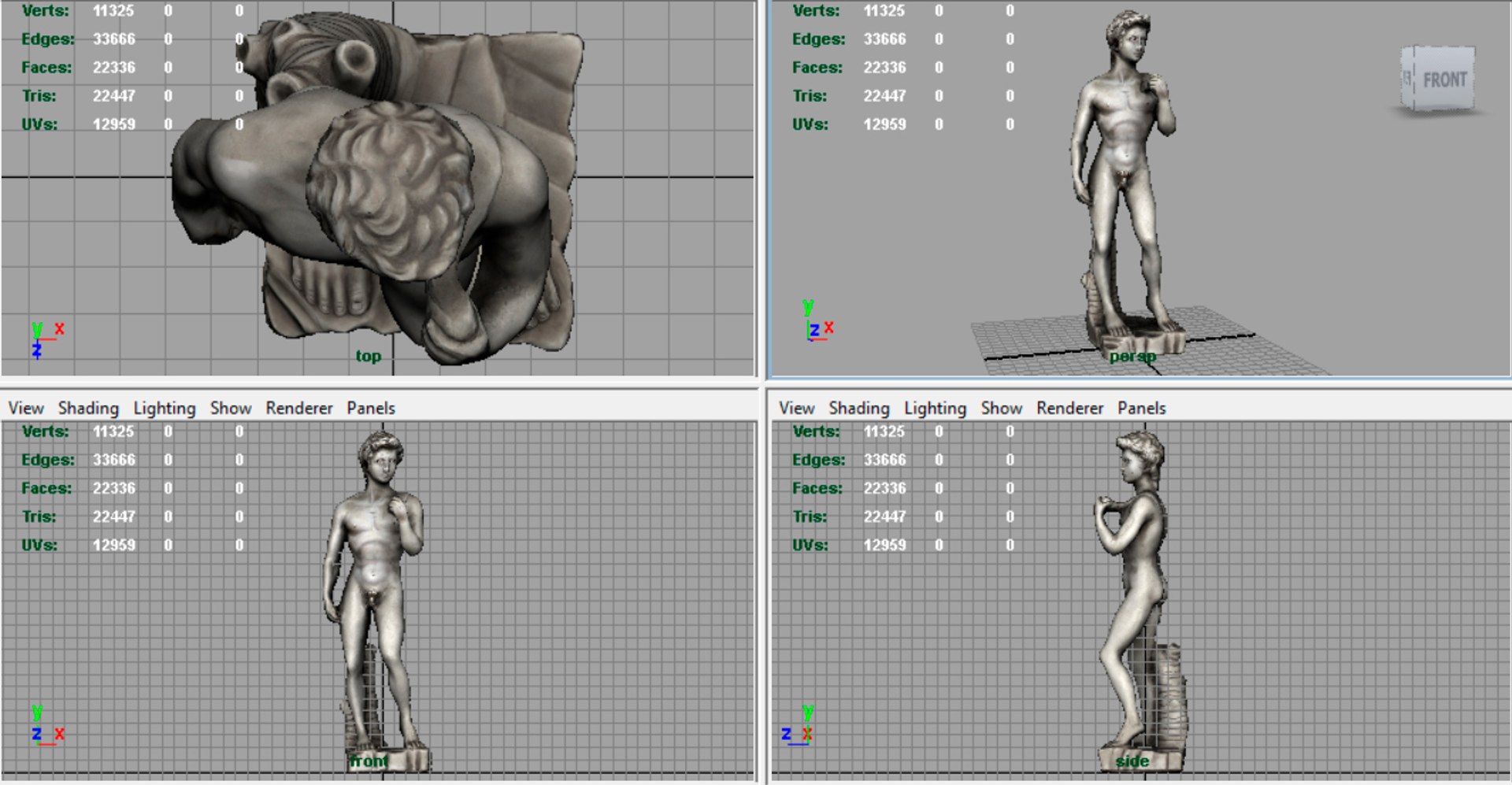Click the 'side' camera label
This screenshot has height=785, width=1512.
[x=1132, y=761]
